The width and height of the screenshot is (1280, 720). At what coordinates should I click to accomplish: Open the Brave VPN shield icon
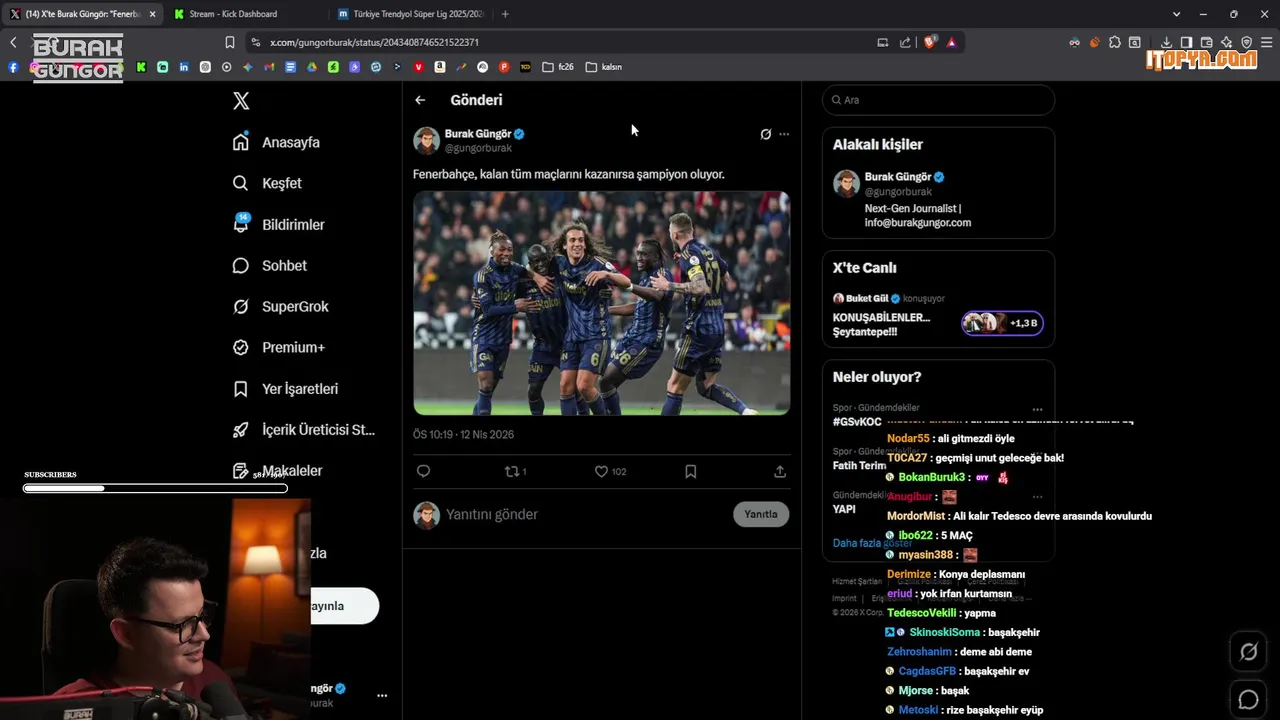point(1246,42)
